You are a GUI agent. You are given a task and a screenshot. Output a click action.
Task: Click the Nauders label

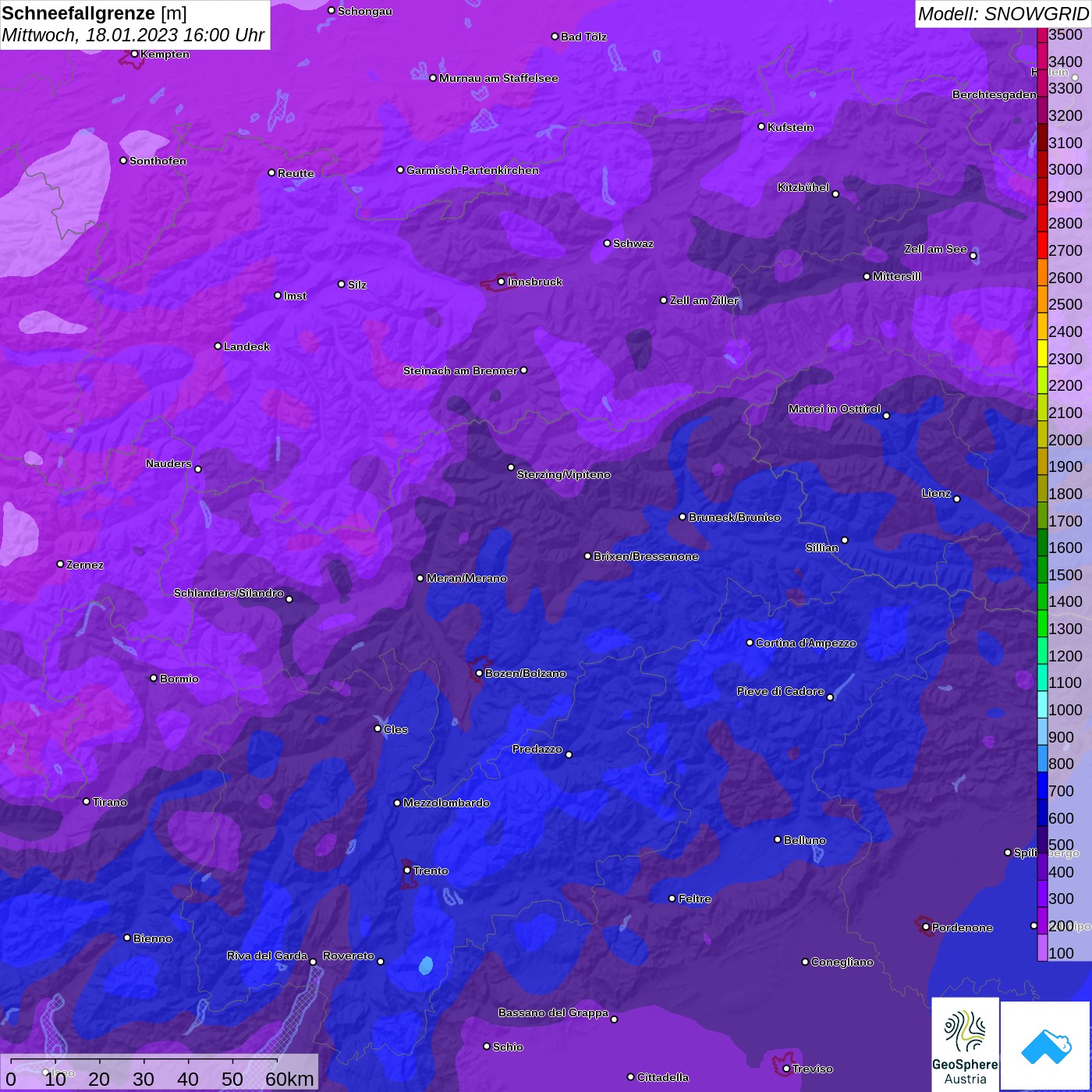click(168, 463)
